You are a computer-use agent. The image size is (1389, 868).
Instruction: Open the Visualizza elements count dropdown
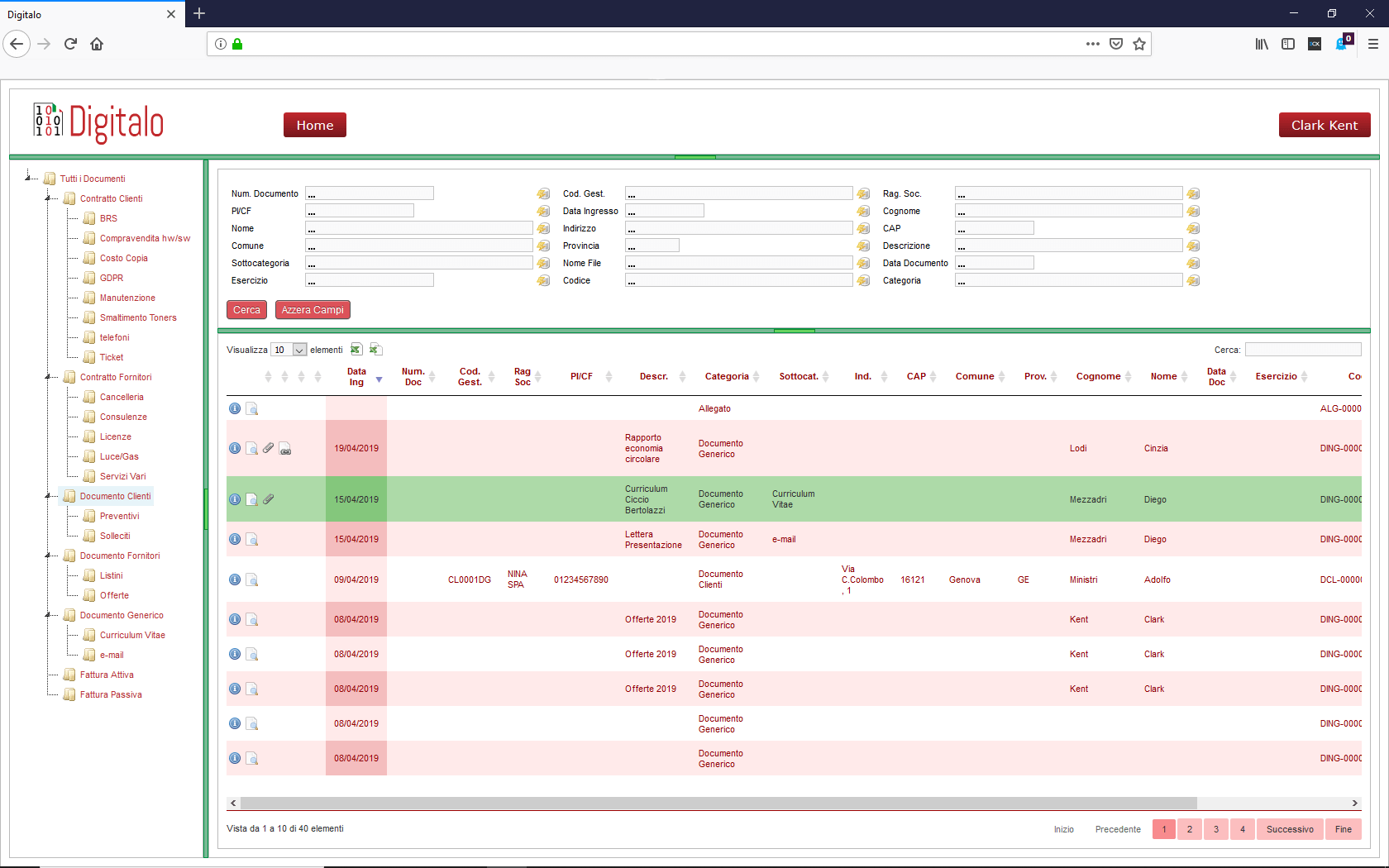(x=289, y=350)
